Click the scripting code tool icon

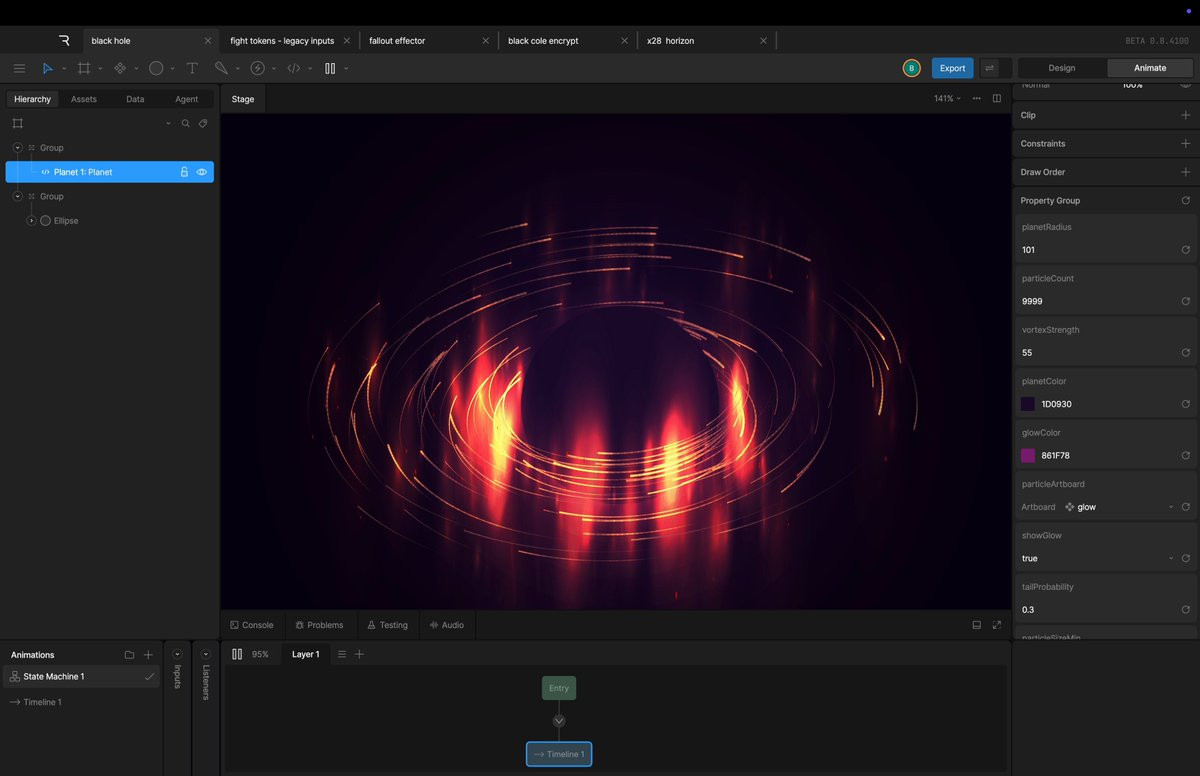(x=293, y=68)
